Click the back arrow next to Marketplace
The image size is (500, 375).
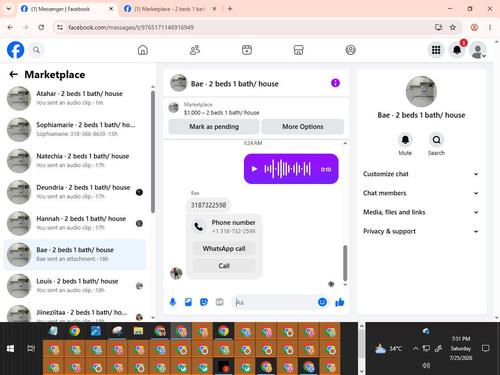coord(13,74)
